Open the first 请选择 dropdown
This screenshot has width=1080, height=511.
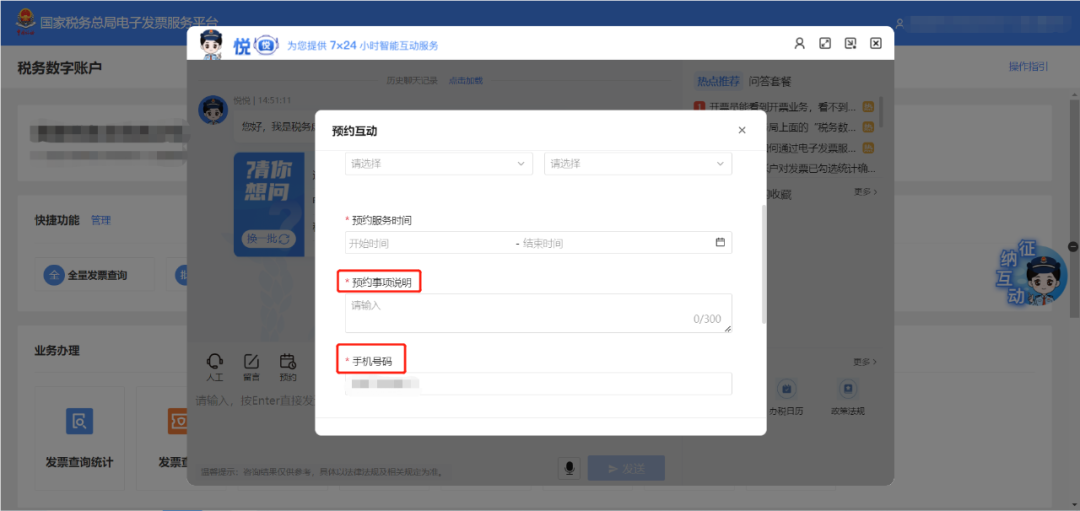click(439, 164)
